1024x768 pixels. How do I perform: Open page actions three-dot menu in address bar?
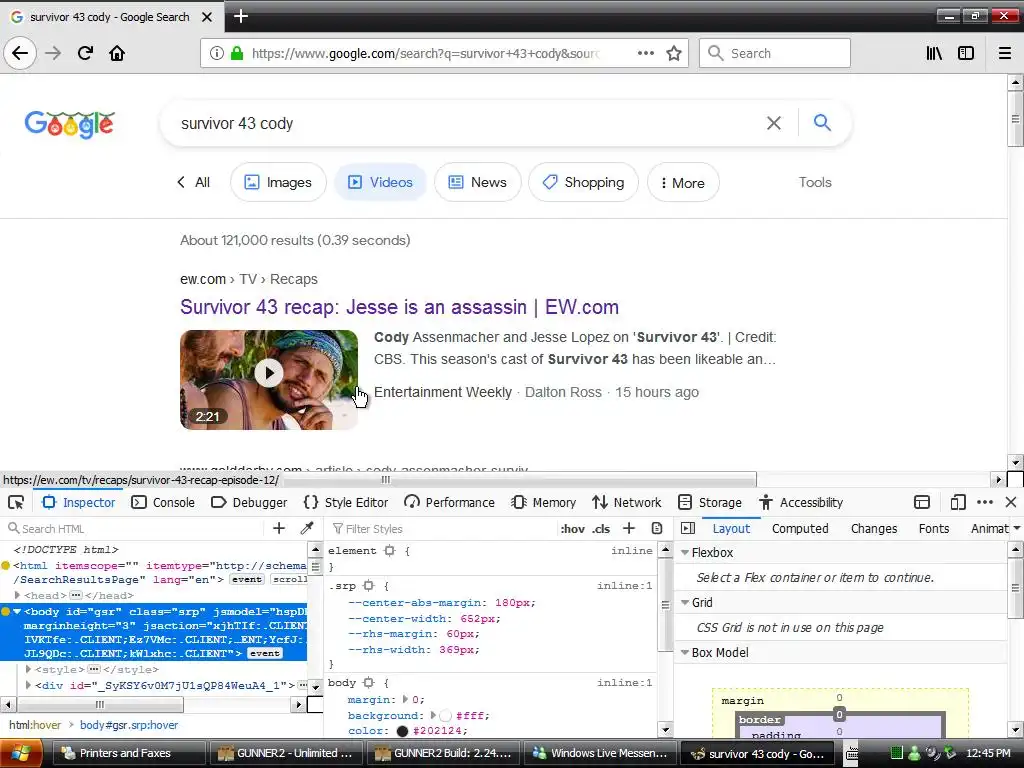click(646, 53)
